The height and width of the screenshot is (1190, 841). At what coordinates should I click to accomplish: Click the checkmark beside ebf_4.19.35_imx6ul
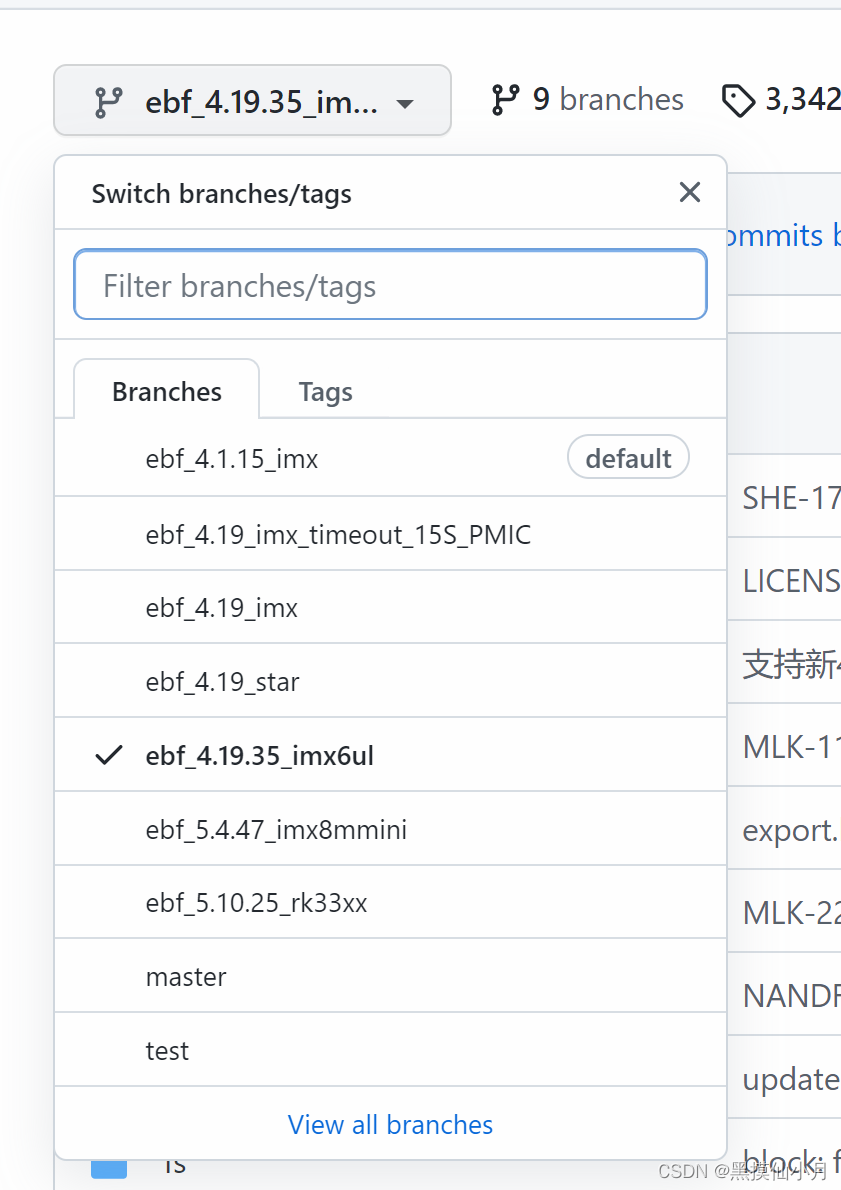click(x=108, y=755)
